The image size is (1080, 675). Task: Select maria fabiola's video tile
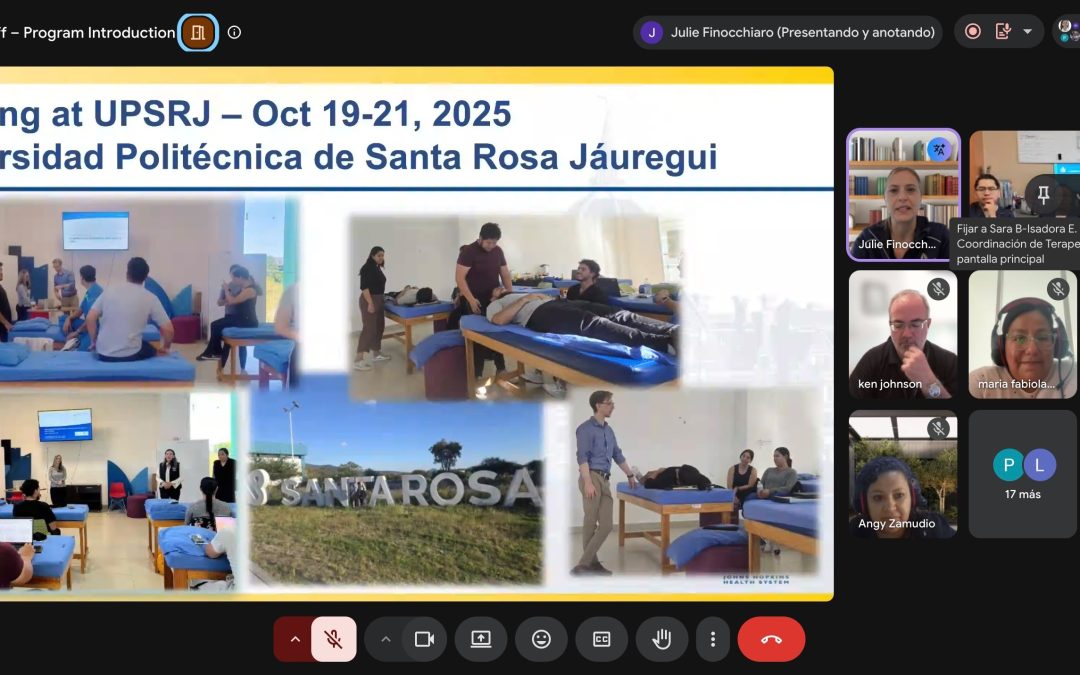(1022, 334)
